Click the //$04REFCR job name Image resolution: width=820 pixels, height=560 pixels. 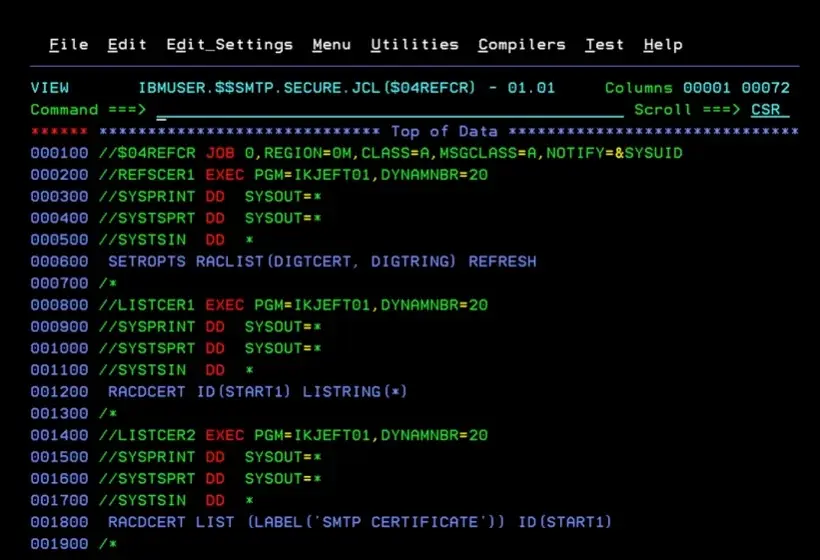click(x=147, y=153)
